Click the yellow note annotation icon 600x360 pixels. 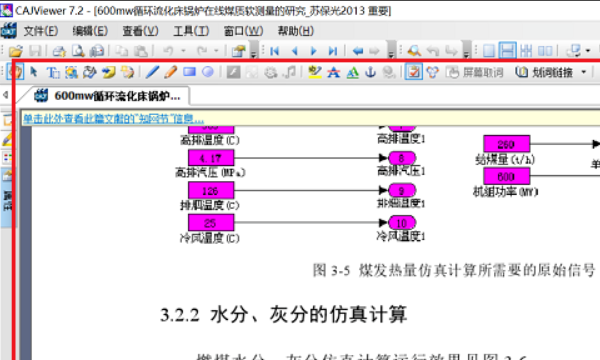click(108, 72)
